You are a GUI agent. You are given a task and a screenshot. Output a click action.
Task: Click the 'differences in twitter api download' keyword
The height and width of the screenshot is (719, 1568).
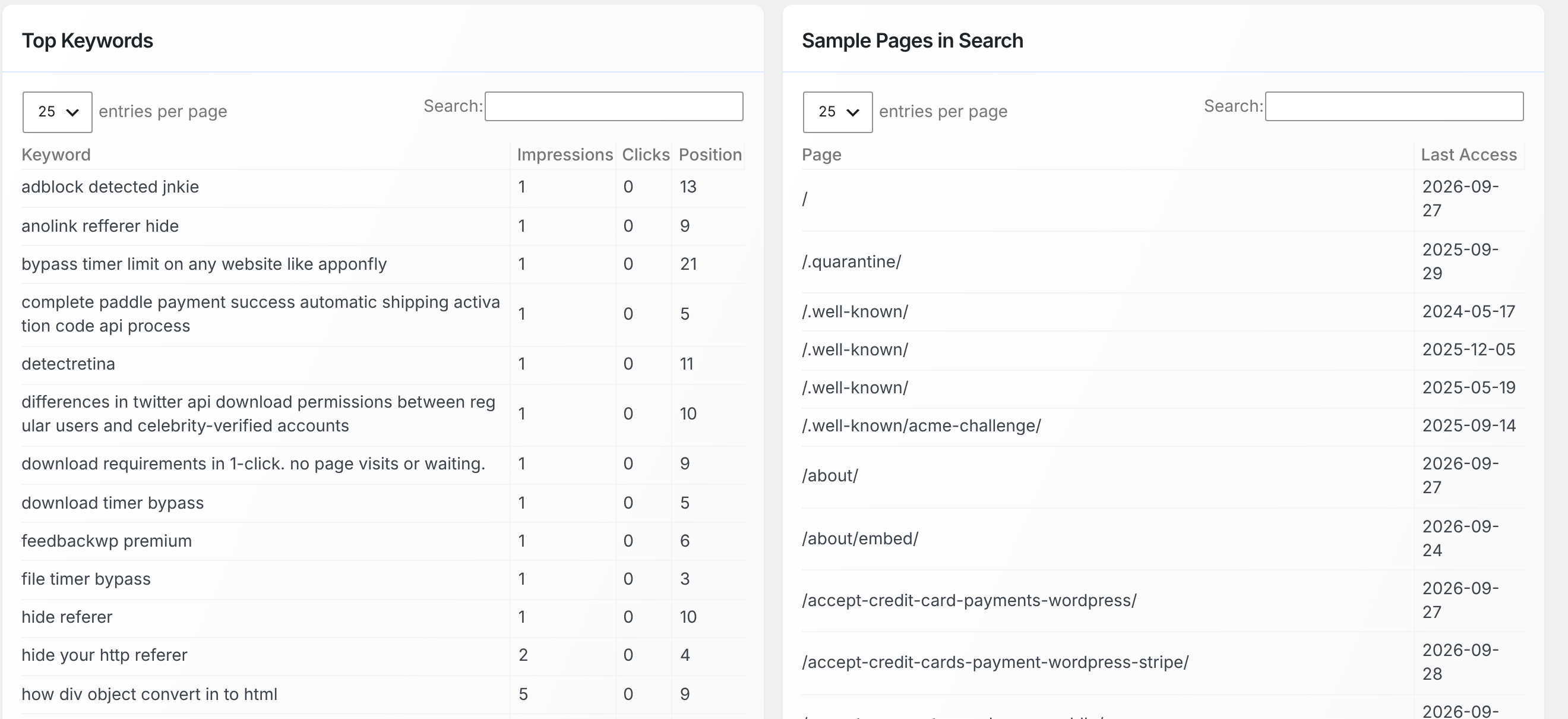coord(258,414)
